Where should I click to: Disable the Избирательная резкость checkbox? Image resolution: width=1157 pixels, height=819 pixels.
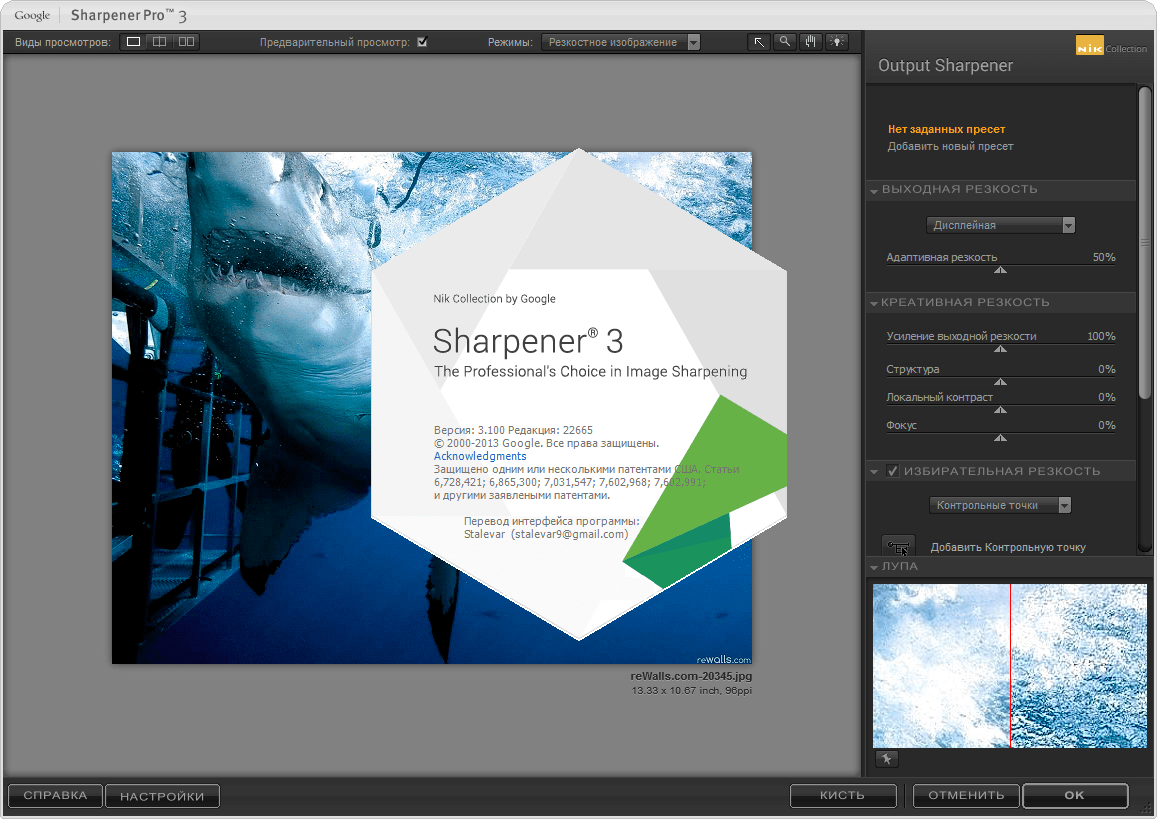(x=893, y=471)
